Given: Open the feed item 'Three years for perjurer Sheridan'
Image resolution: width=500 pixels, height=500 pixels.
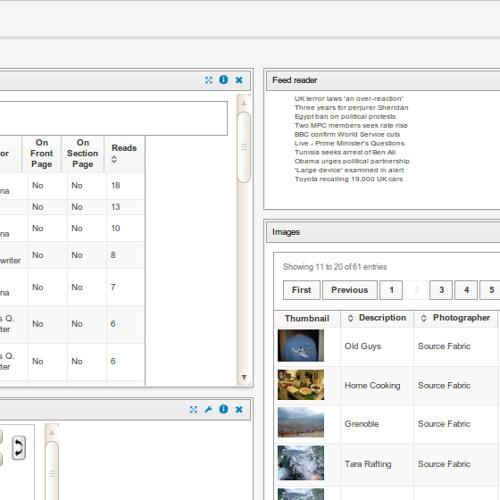Looking at the screenshot, I should click(x=351, y=108).
